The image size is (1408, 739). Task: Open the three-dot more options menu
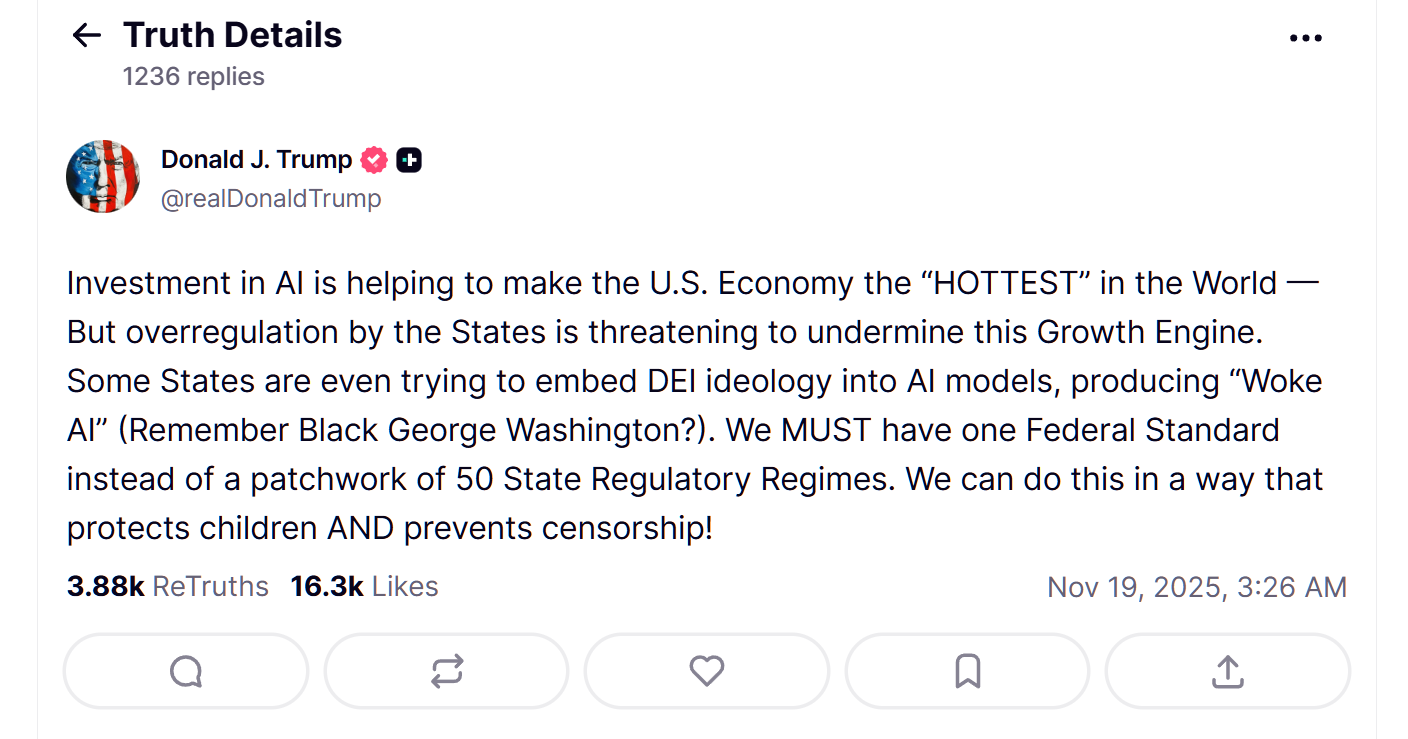[x=1305, y=38]
